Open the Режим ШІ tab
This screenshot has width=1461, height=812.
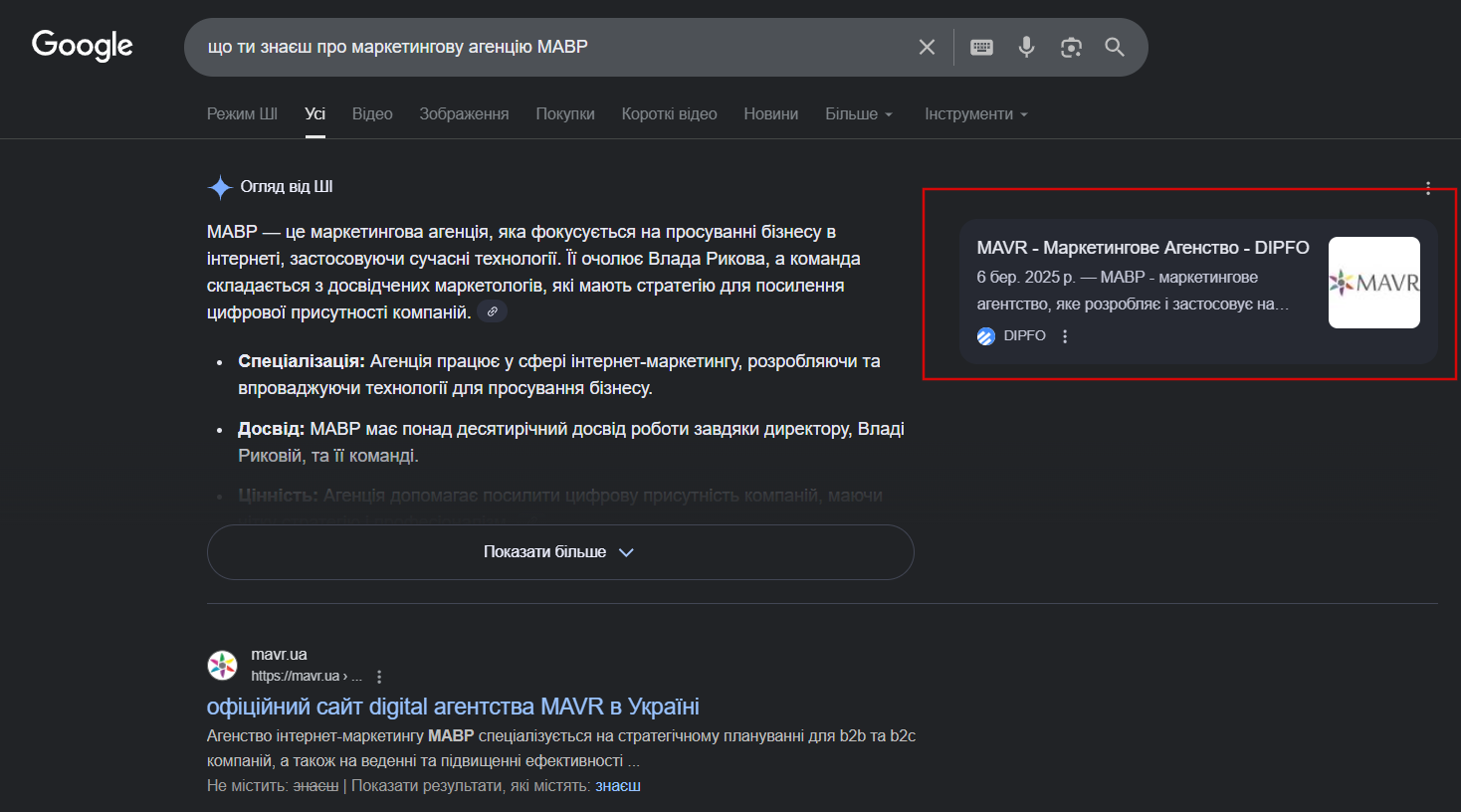point(242,114)
